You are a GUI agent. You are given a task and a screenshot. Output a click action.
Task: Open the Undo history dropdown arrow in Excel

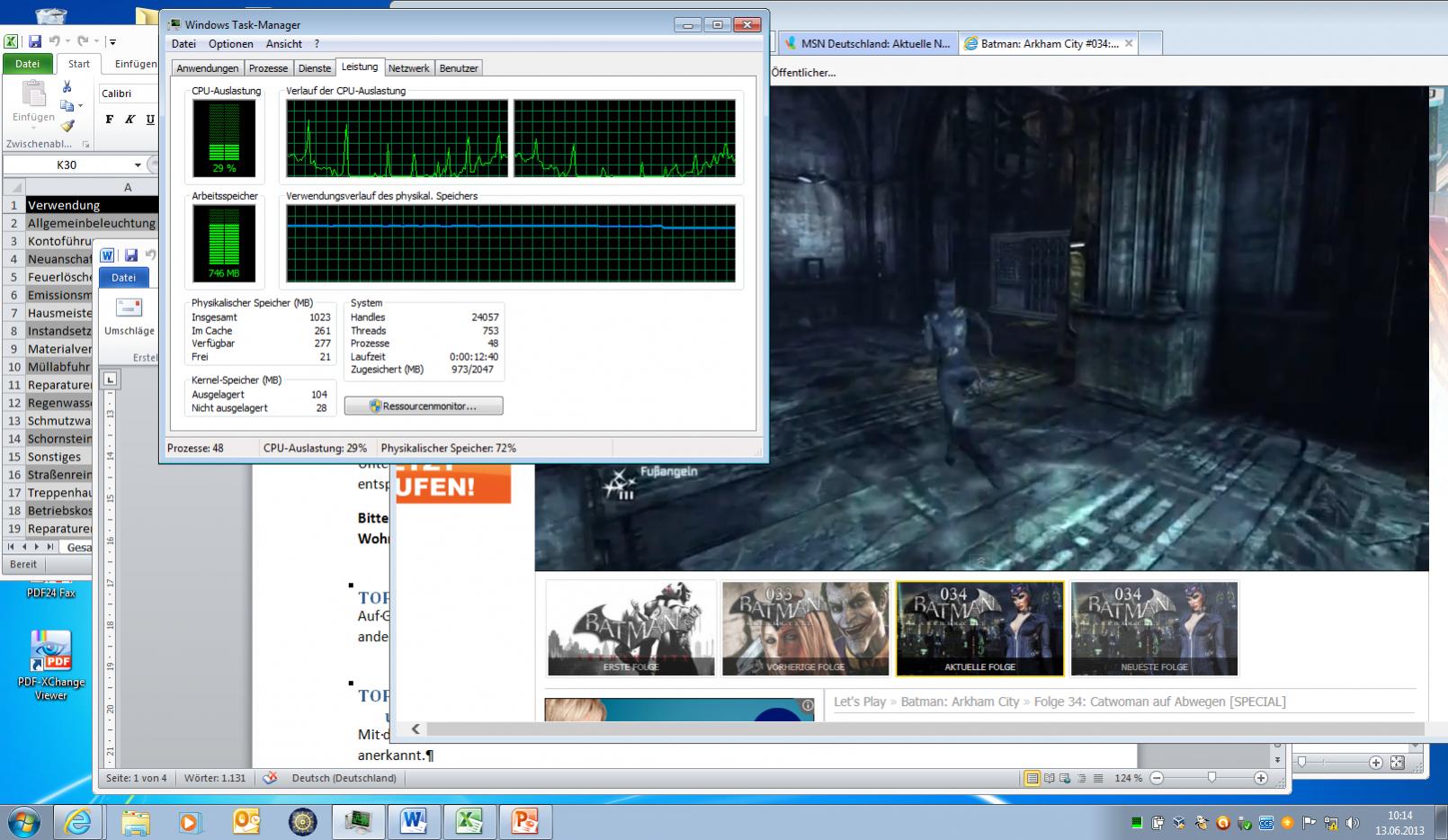tap(67, 41)
